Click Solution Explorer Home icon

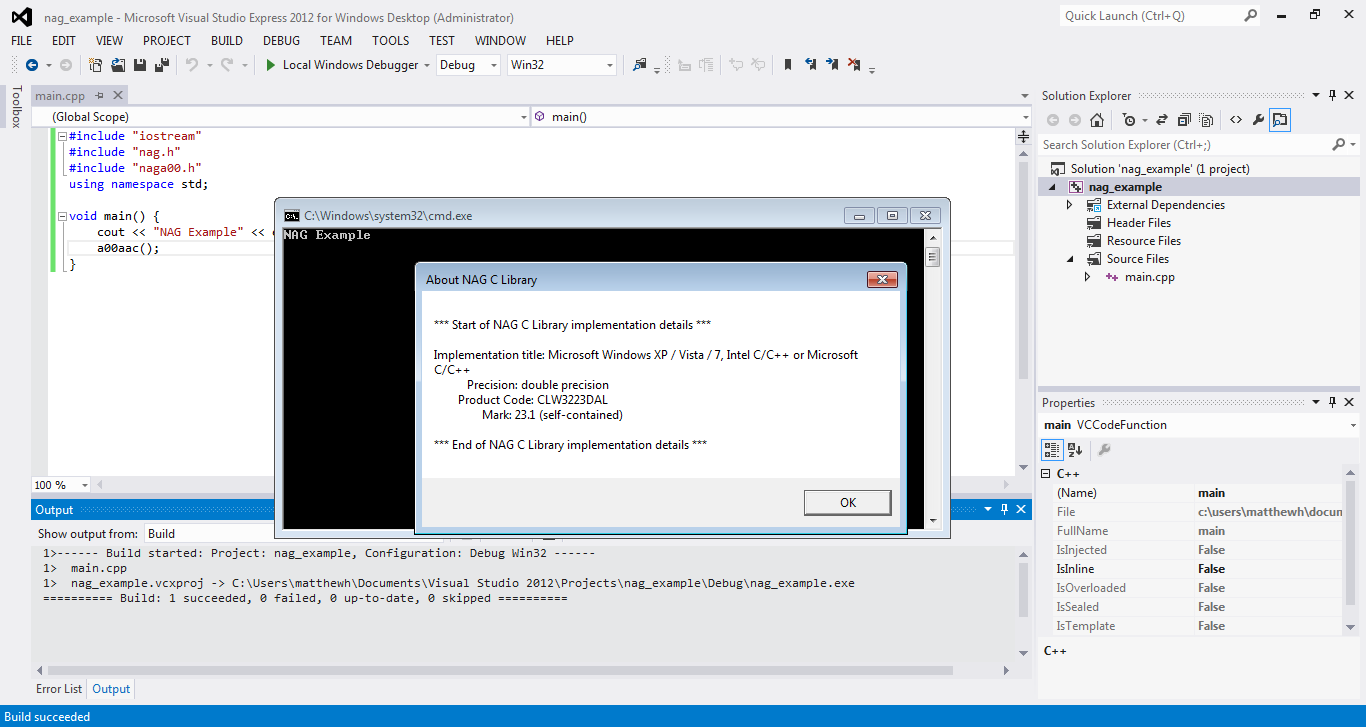point(1097,120)
